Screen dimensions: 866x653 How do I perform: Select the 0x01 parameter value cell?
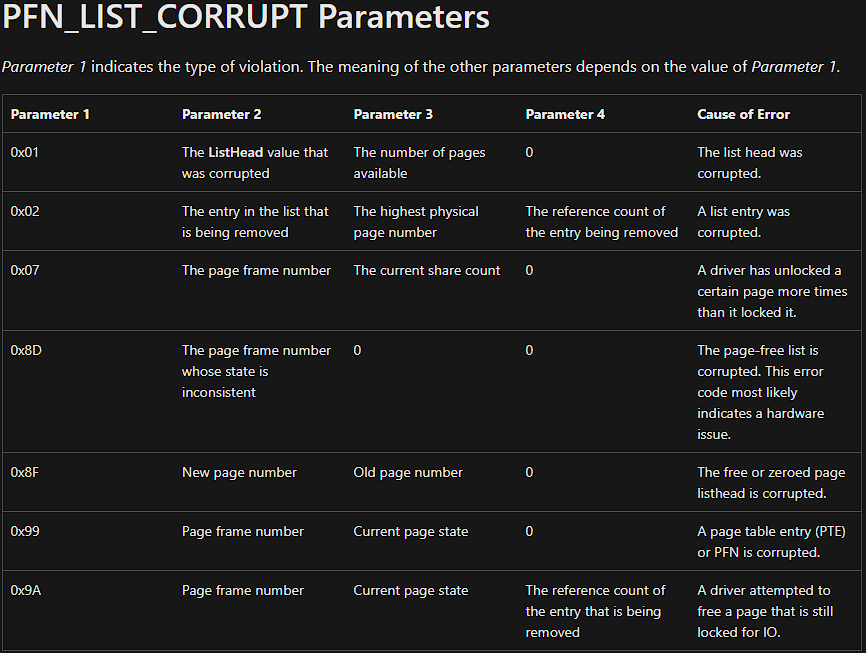coord(25,152)
